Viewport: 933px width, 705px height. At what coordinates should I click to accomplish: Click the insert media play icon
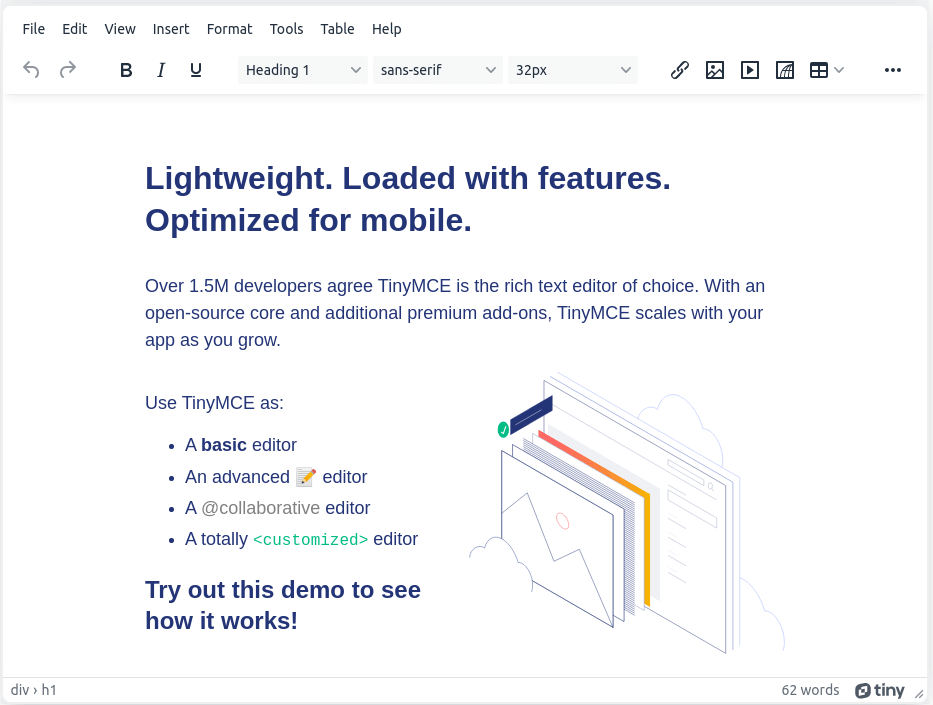tap(749, 70)
